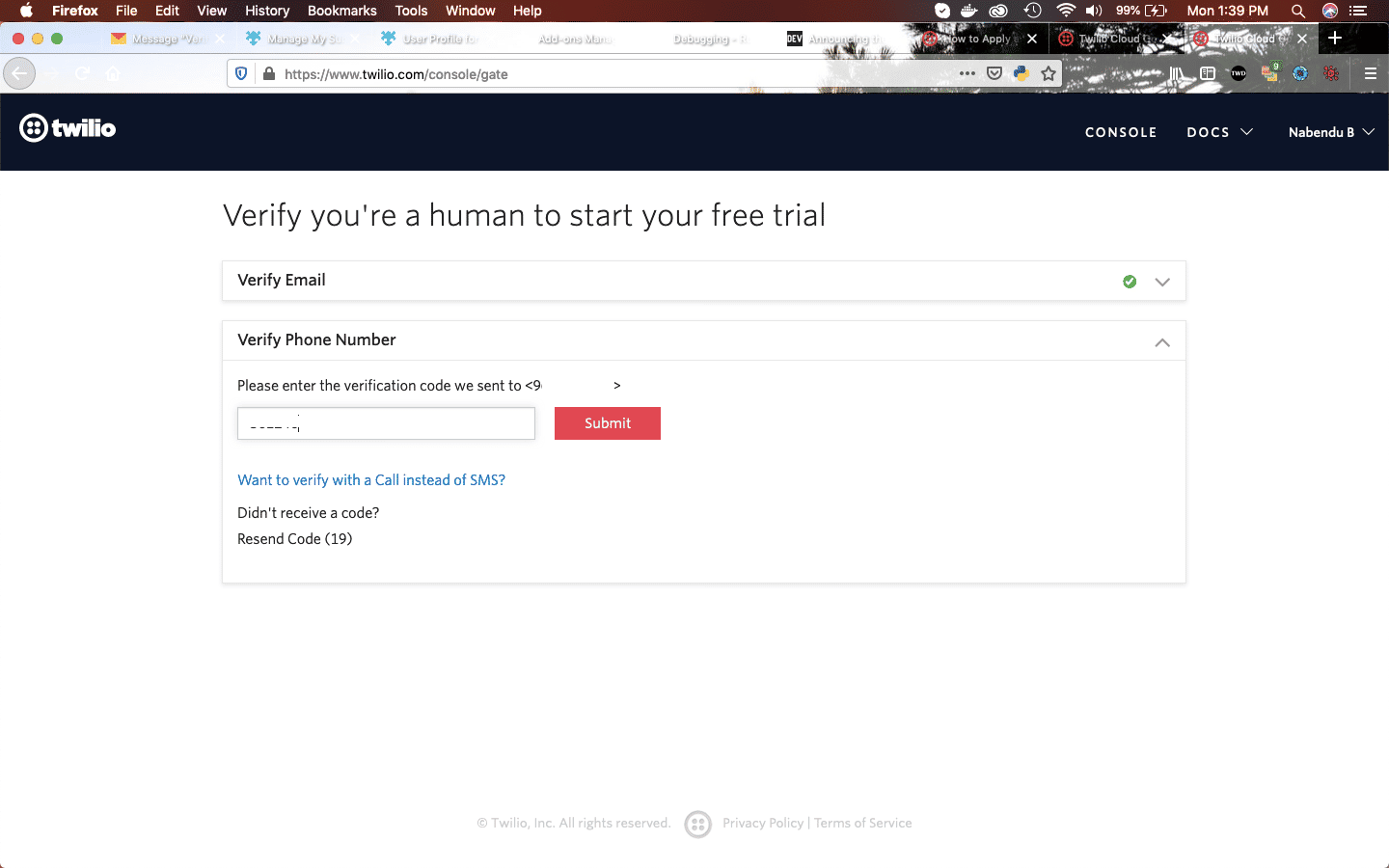
Task: Click the Mon 1:39 PM clock
Action: pyautogui.click(x=1228, y=11)
